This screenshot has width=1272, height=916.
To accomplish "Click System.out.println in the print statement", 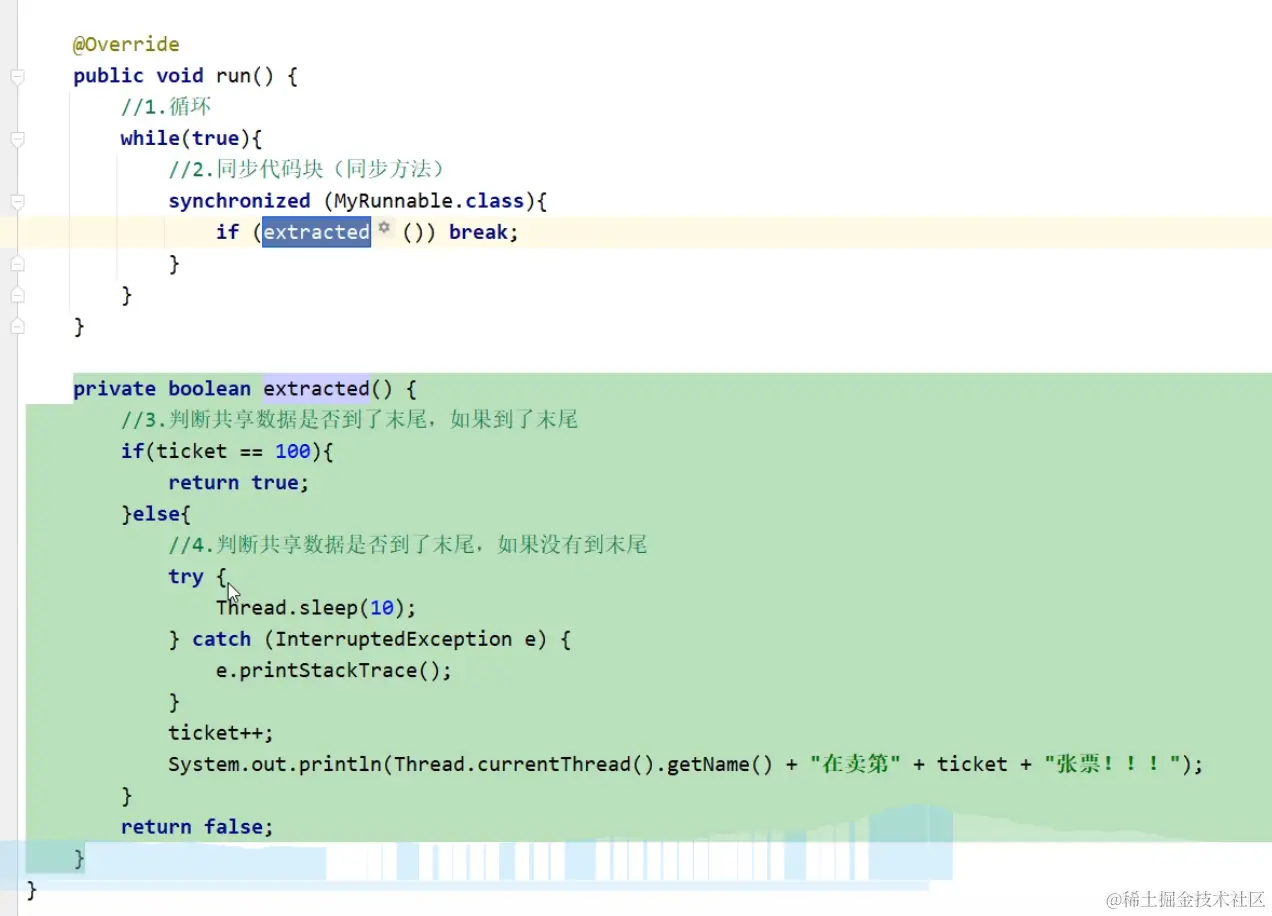I will click(275, 764).
